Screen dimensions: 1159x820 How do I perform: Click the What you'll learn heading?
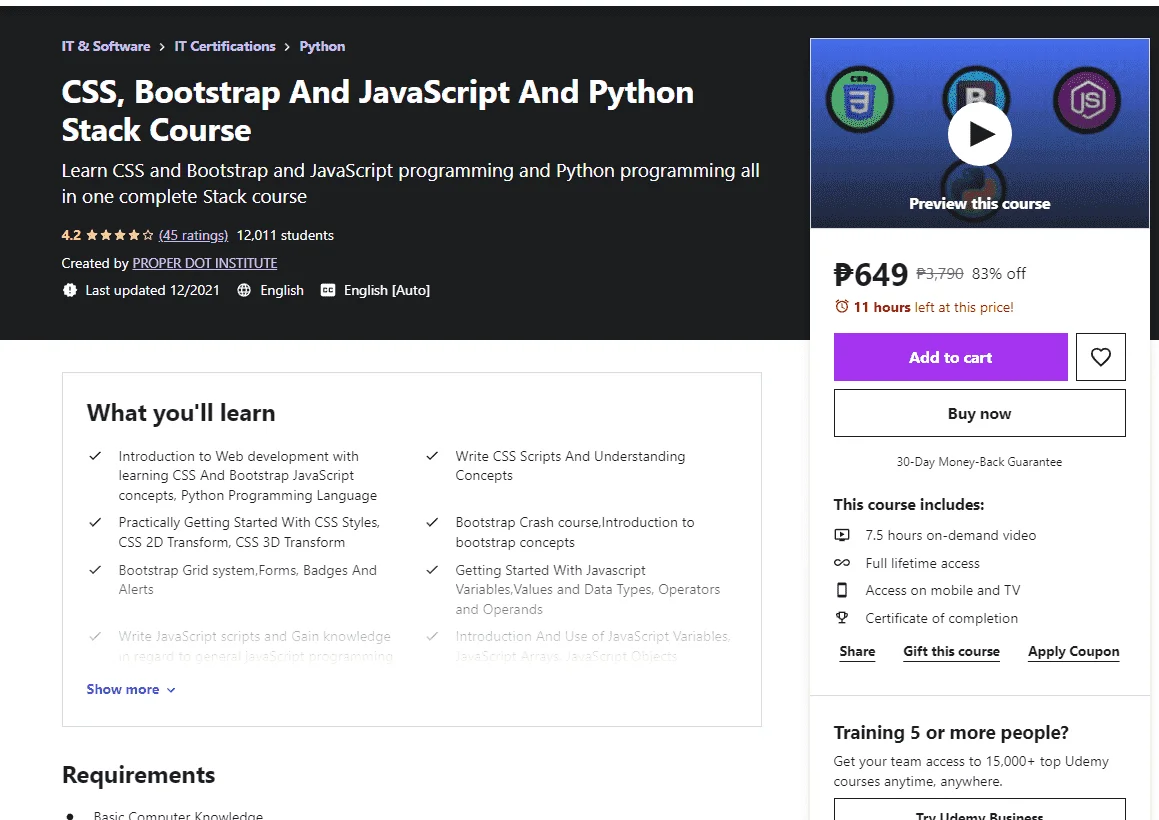tap(181, 413)
